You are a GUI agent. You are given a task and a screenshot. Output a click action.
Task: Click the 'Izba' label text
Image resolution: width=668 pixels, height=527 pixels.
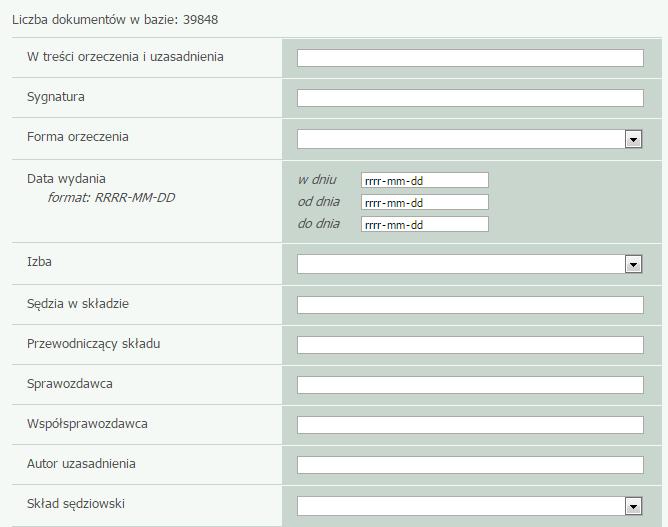tap(39, 262)
